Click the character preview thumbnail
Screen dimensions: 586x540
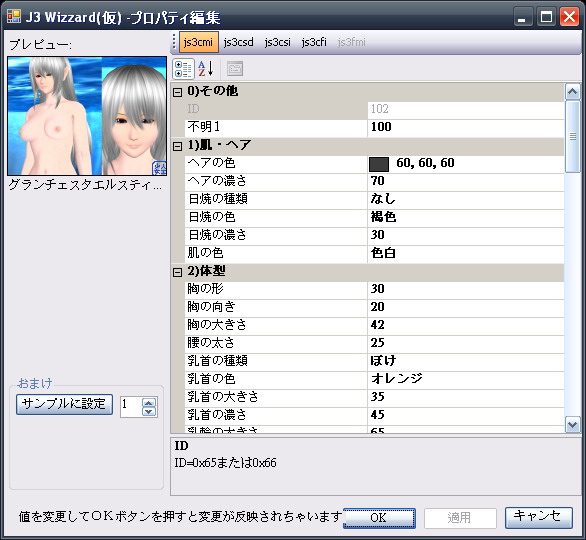point(87,116)
